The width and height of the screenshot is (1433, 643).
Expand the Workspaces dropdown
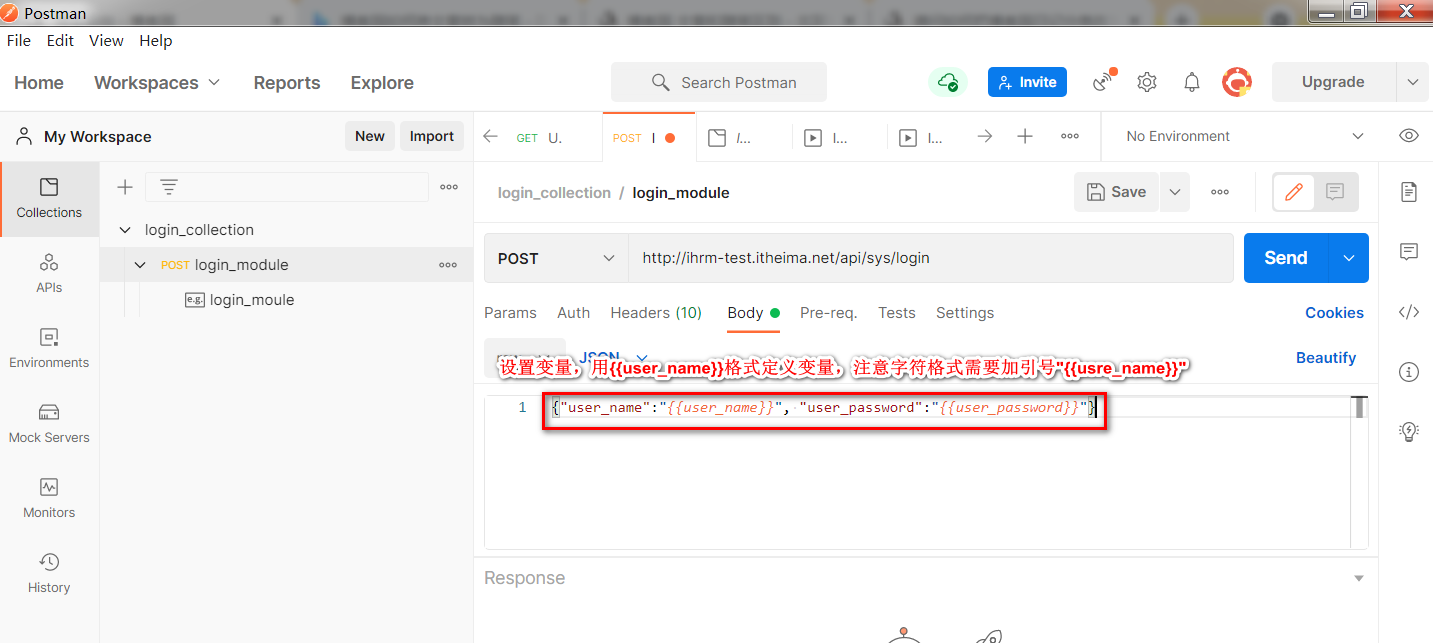pos(157,83)
